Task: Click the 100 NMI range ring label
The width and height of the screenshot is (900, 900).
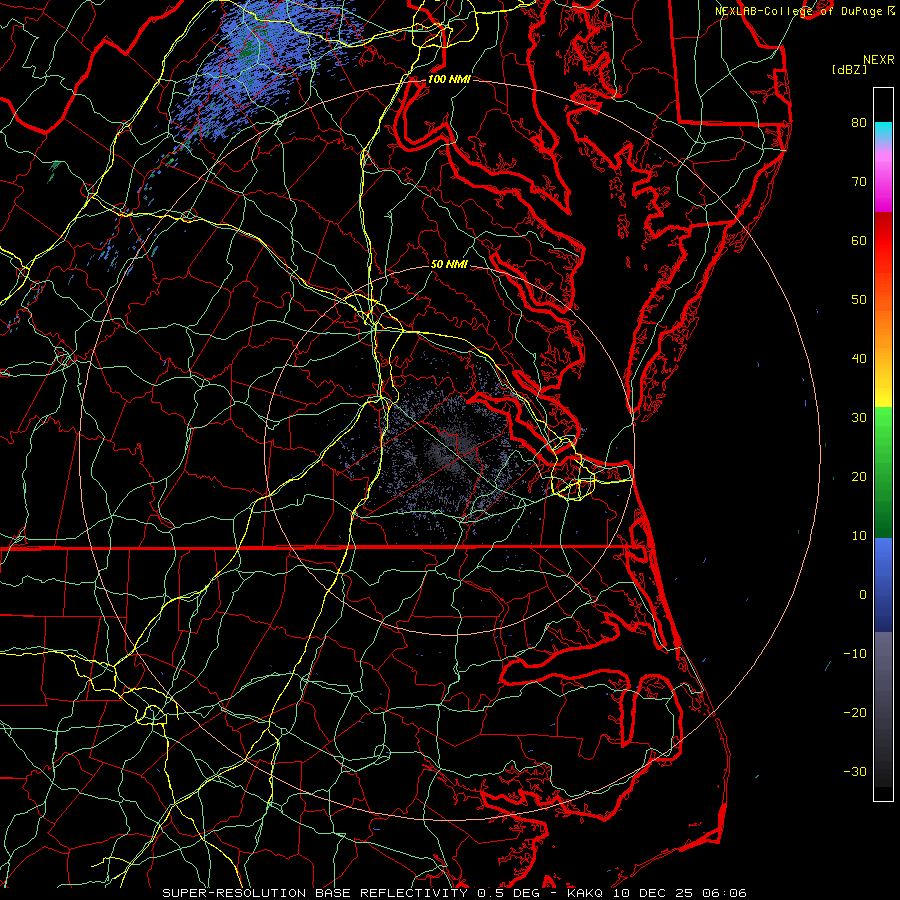Action: coord(449,79)
